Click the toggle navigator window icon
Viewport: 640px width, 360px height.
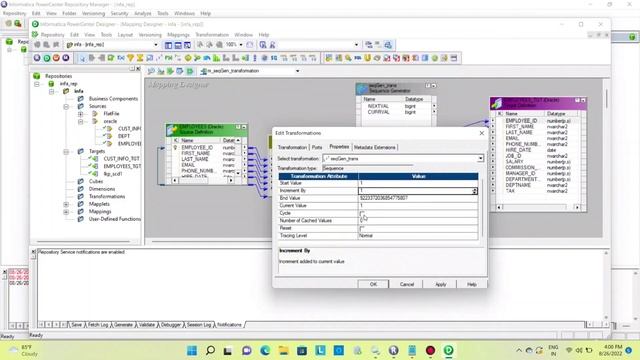168,45
